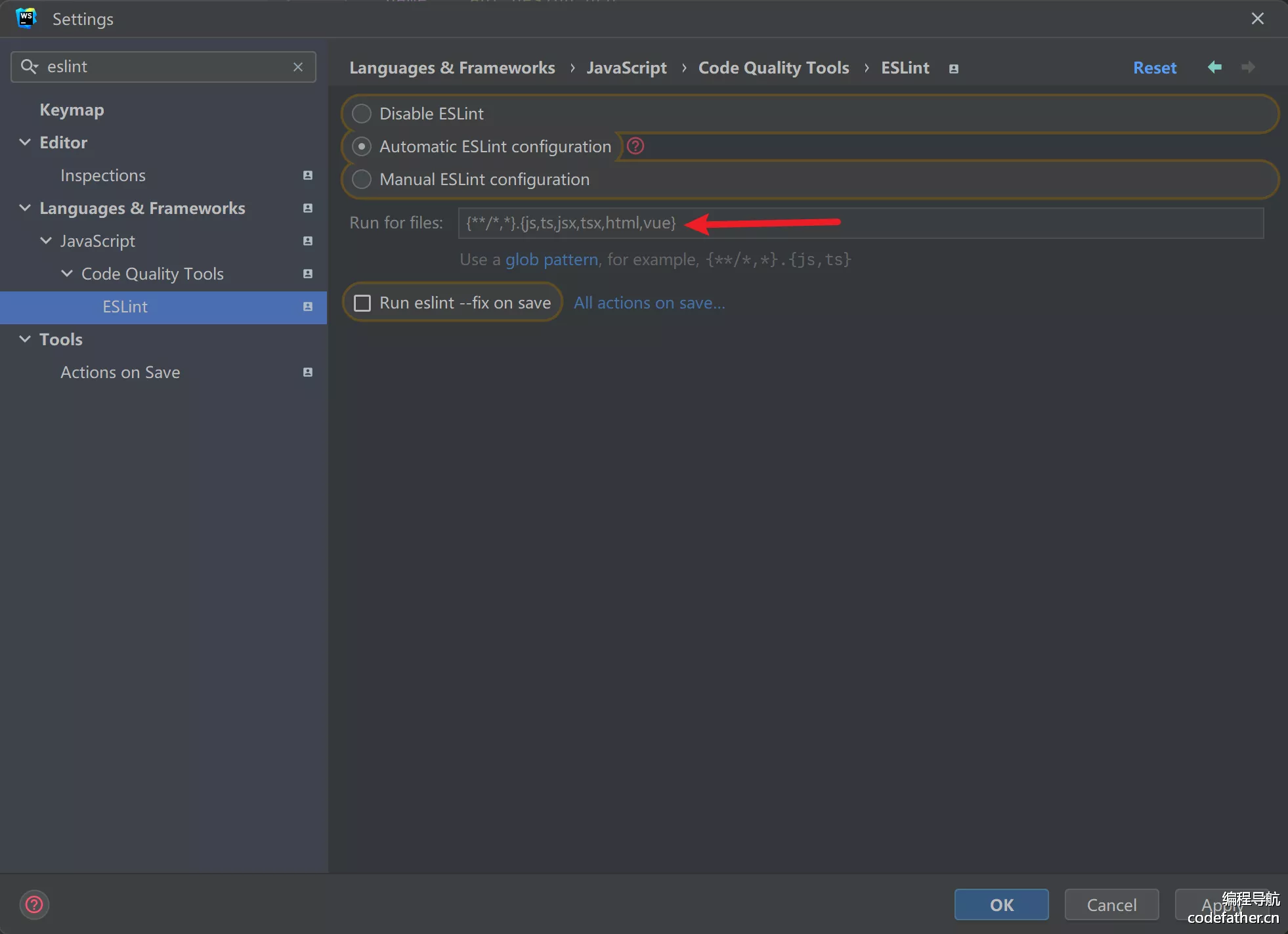
Task: Select the Tools tree category label
Action: click(61, 339)
